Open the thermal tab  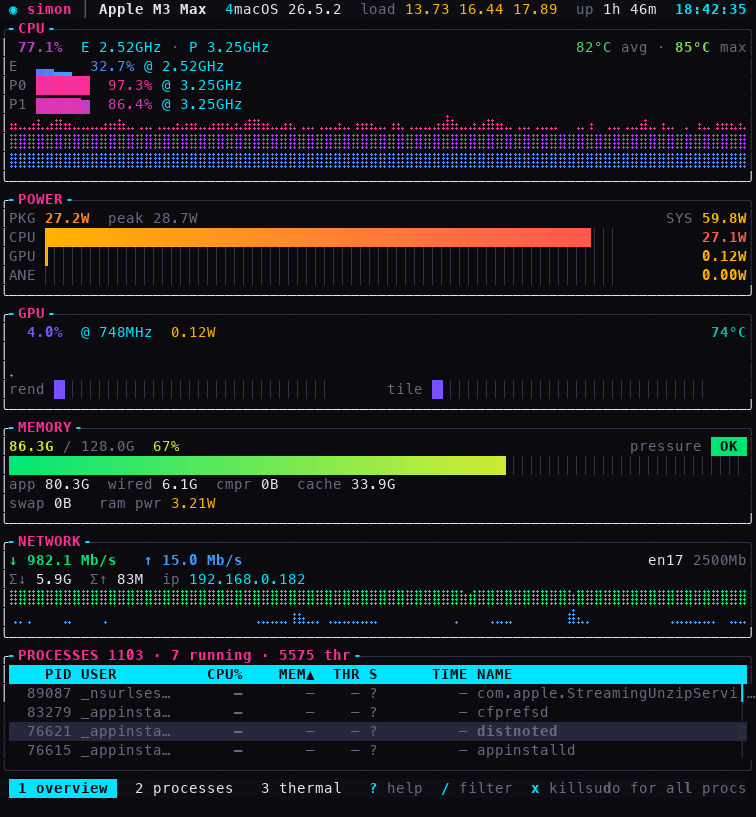pyautogui.click(x=301, y=788)
